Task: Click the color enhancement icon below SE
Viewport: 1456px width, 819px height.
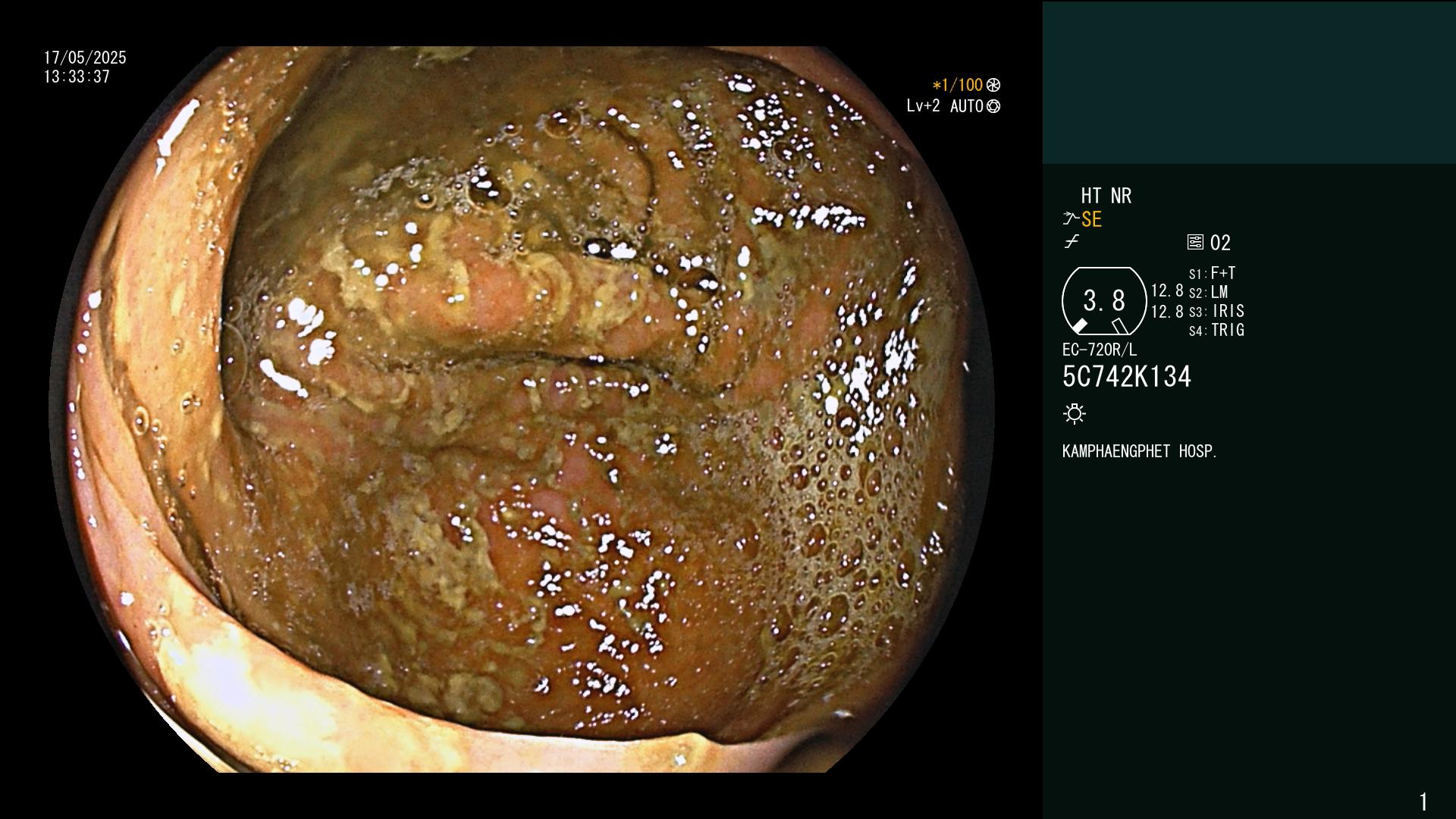Action: pos(1072,242)
